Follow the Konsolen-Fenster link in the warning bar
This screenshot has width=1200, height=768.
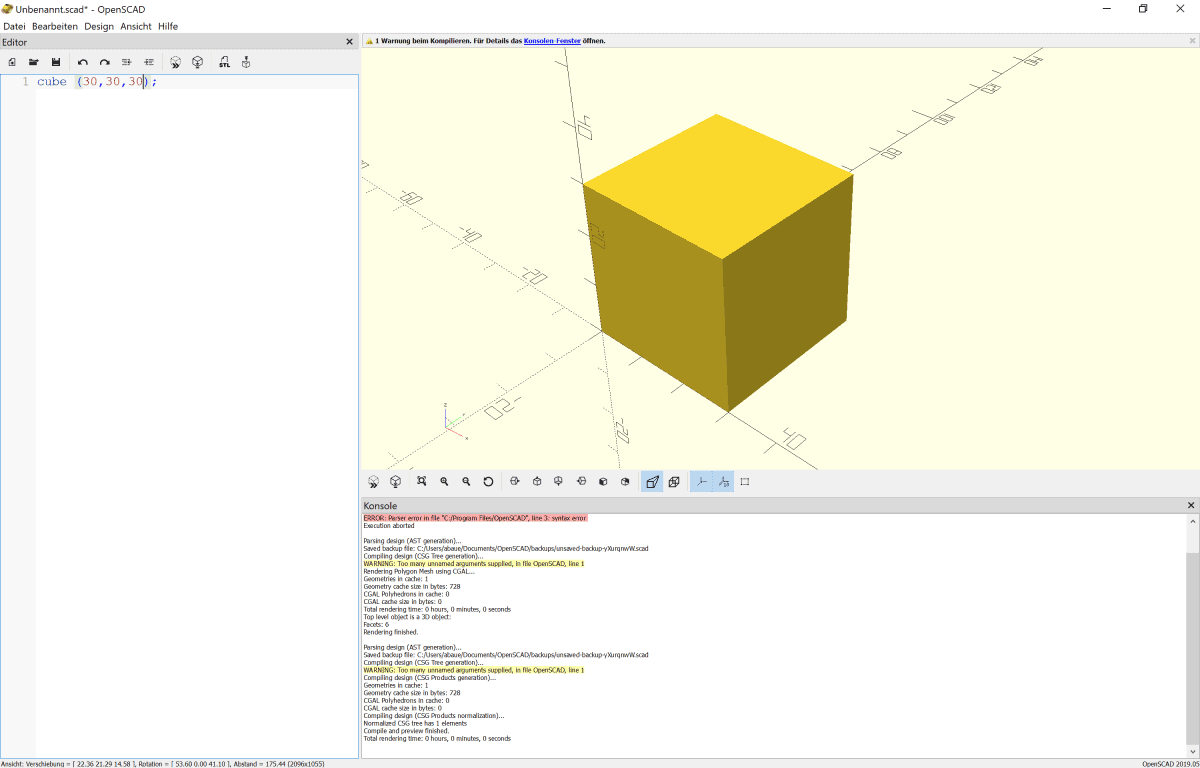[551, 41]
